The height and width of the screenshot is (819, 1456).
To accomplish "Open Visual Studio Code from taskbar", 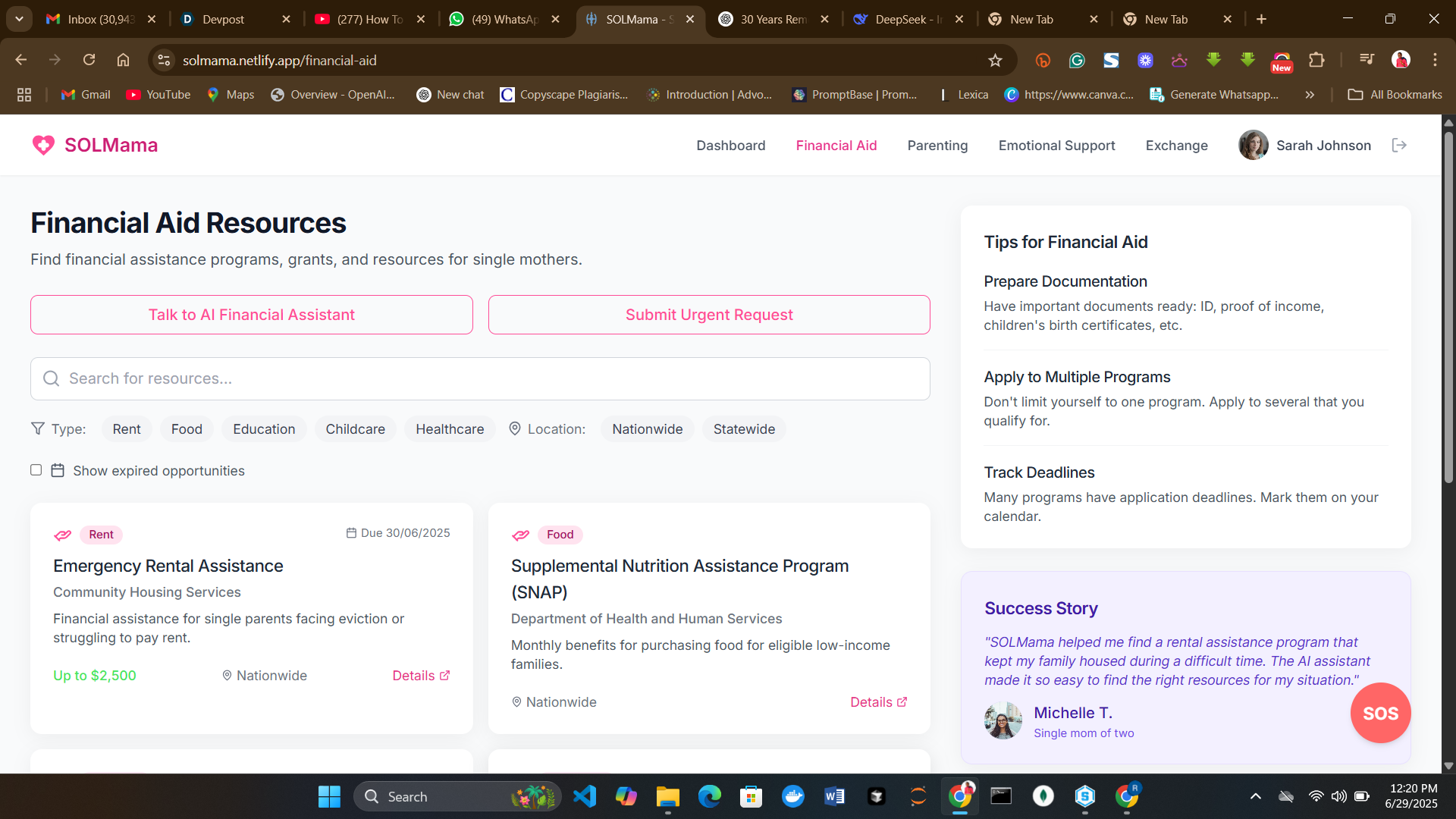I will 585,796.
